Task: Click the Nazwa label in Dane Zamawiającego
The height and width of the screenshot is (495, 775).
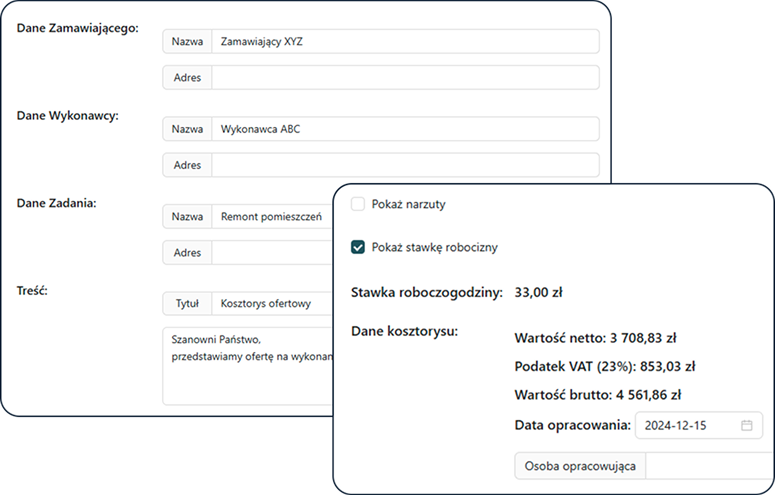Action: pyautogui.click(x=187, y=41)
